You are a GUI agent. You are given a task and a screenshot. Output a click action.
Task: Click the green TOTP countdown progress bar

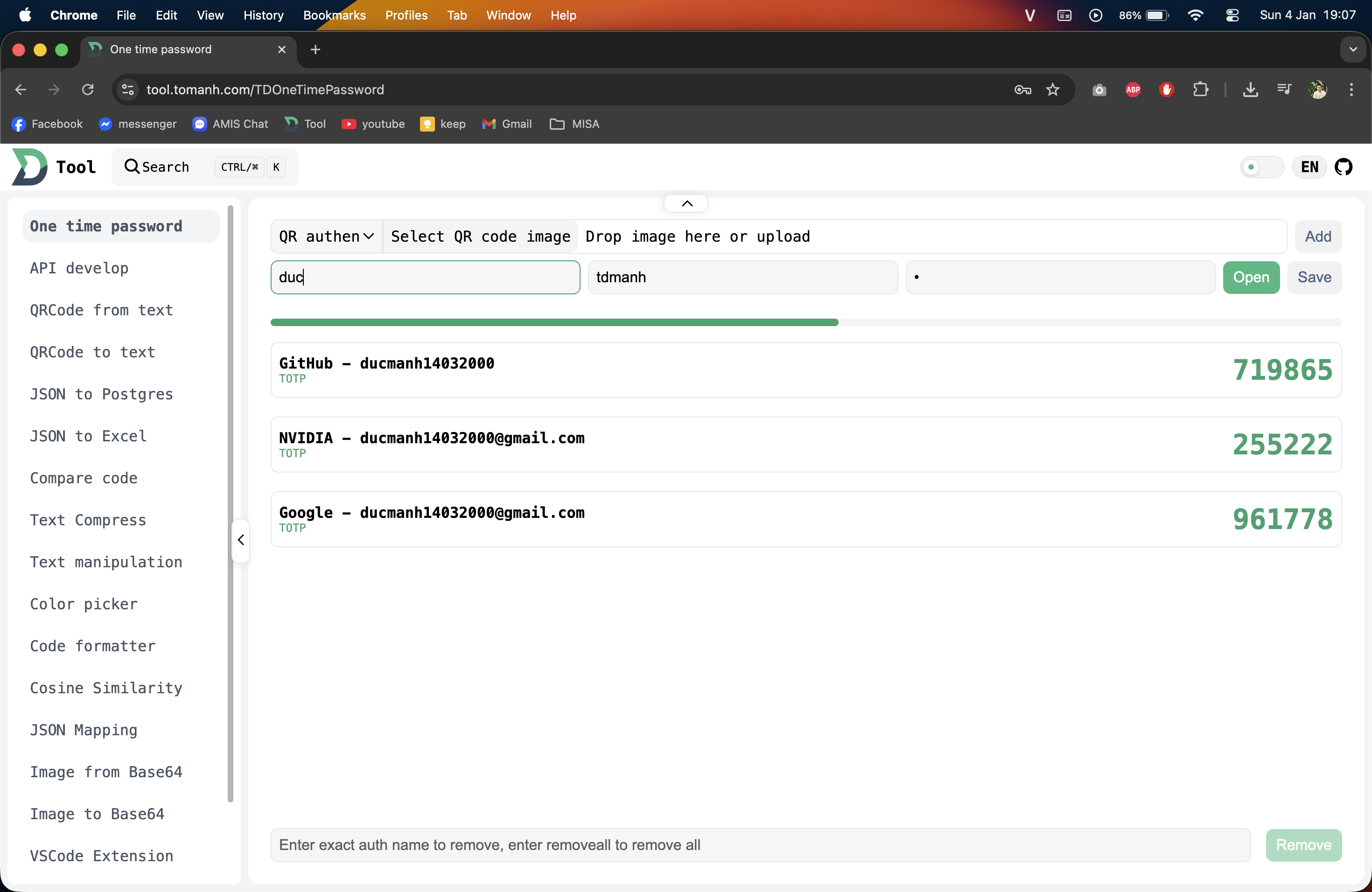553,322
